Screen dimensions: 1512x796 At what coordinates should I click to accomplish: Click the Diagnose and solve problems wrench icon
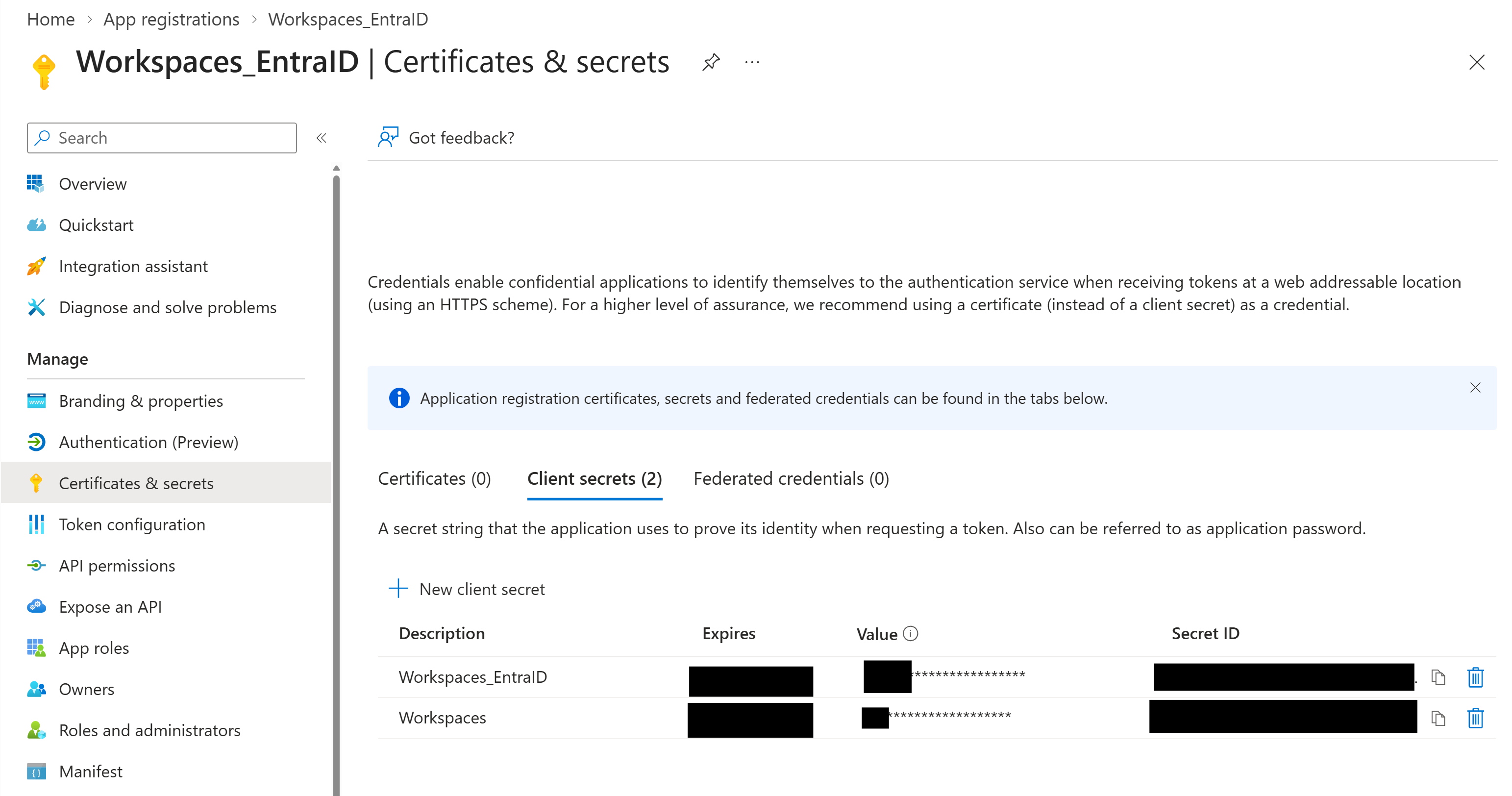[36, 307]
